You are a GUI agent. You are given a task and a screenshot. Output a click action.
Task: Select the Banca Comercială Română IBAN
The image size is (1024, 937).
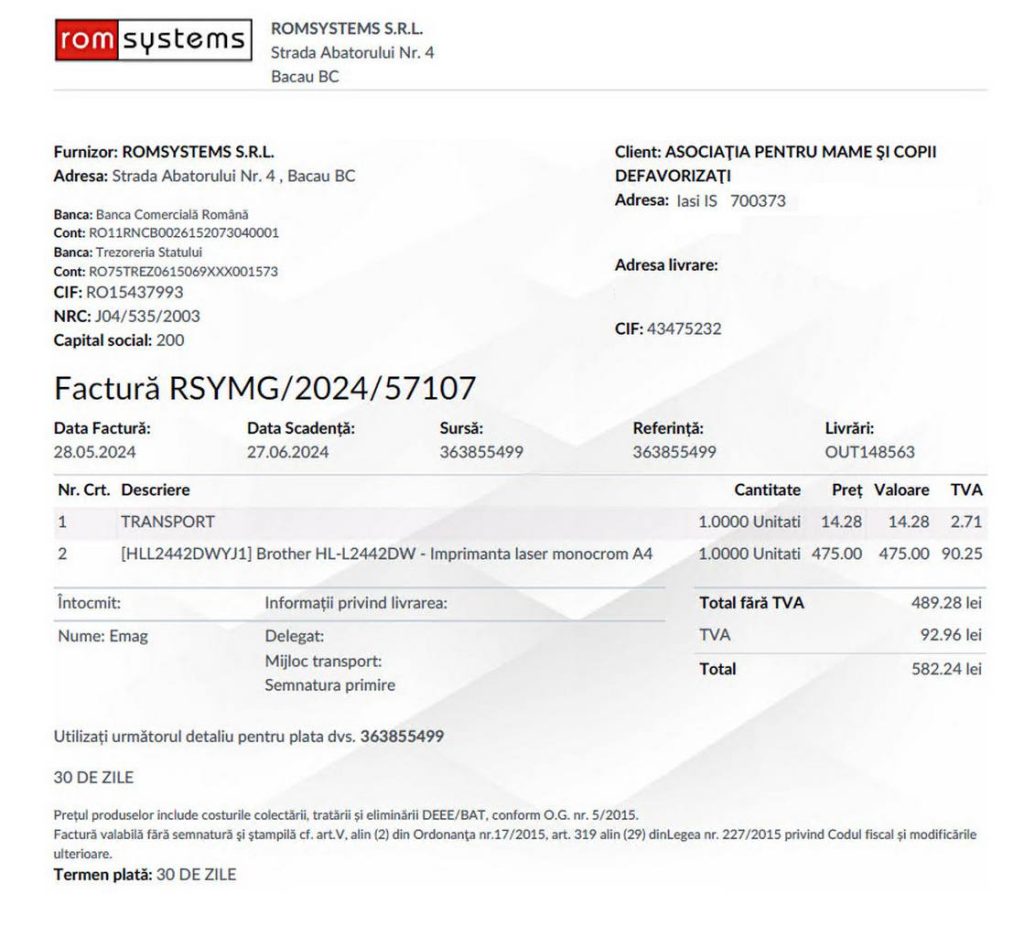pyautogui.click(x=183, y=232)
